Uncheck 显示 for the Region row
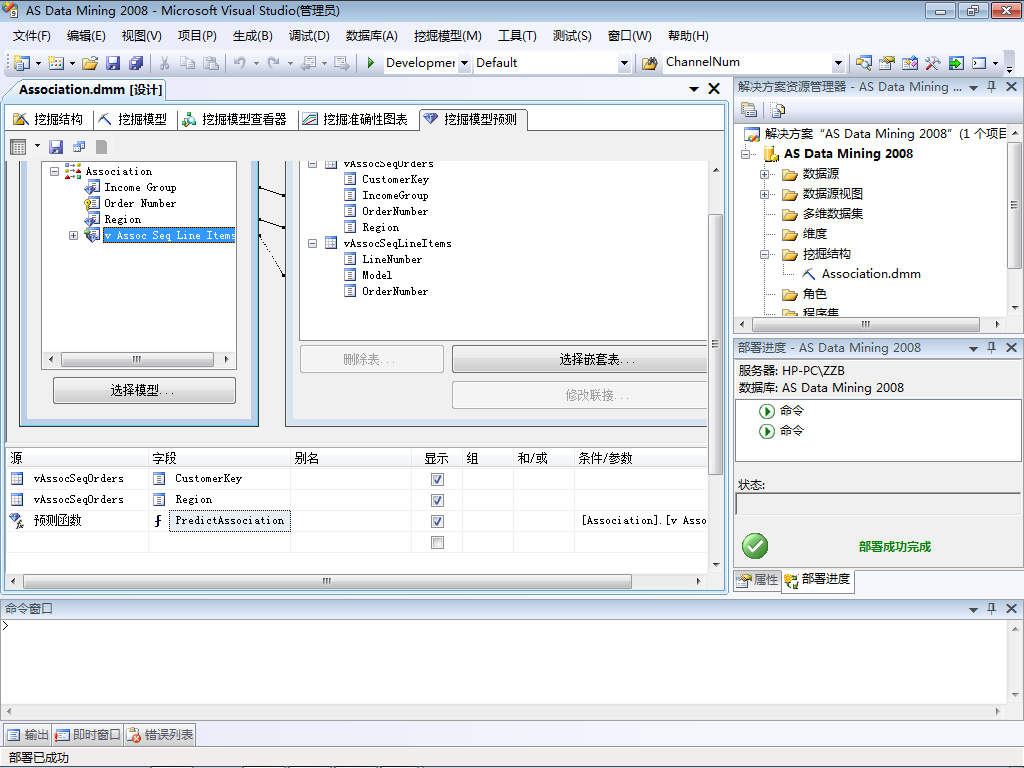The image size is (1024, 768). (438, 500)
